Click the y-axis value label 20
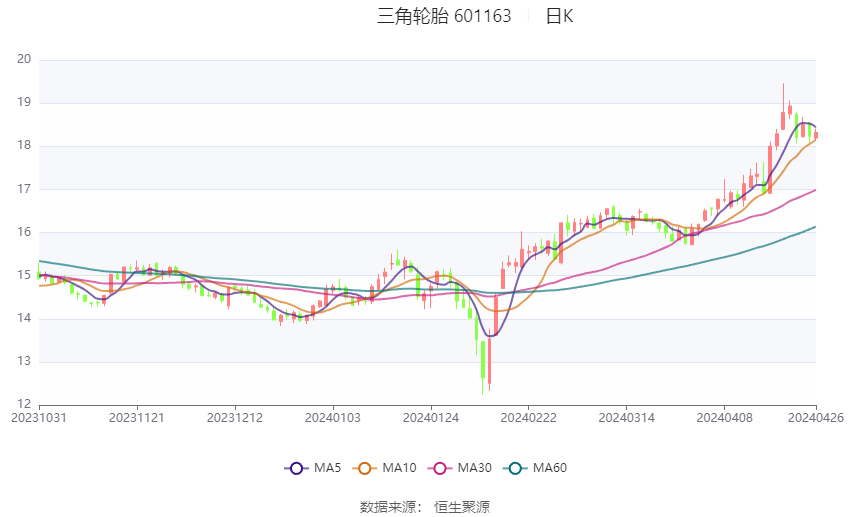 [x=25, y=59]
